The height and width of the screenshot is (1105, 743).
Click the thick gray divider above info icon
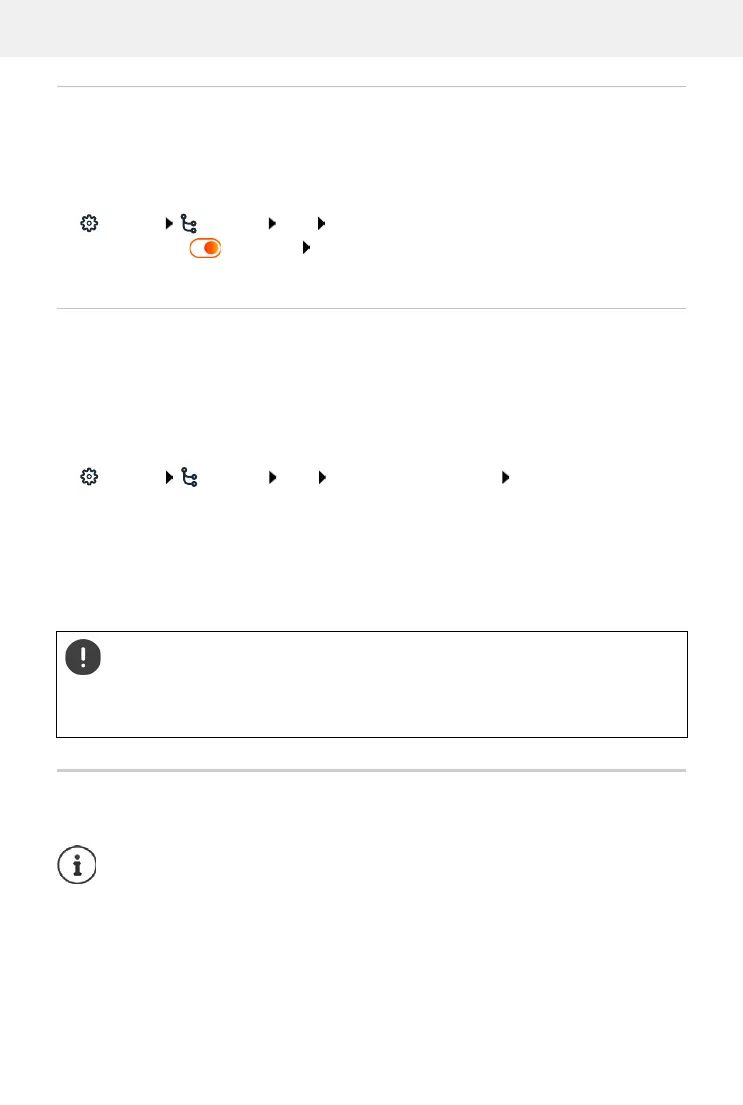(x=371, y=771)
